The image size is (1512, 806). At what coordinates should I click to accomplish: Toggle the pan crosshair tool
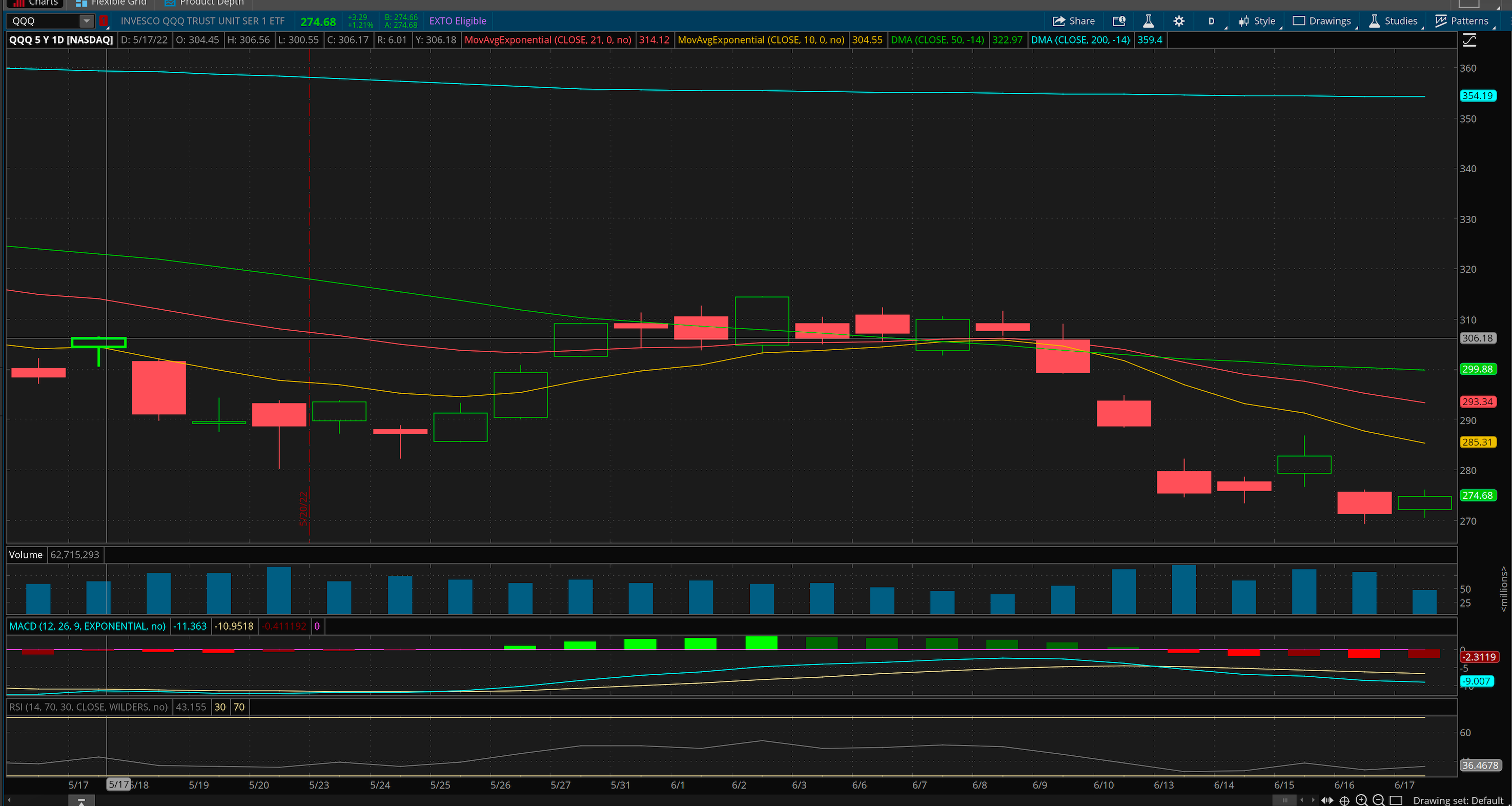tap(1345, 800)
